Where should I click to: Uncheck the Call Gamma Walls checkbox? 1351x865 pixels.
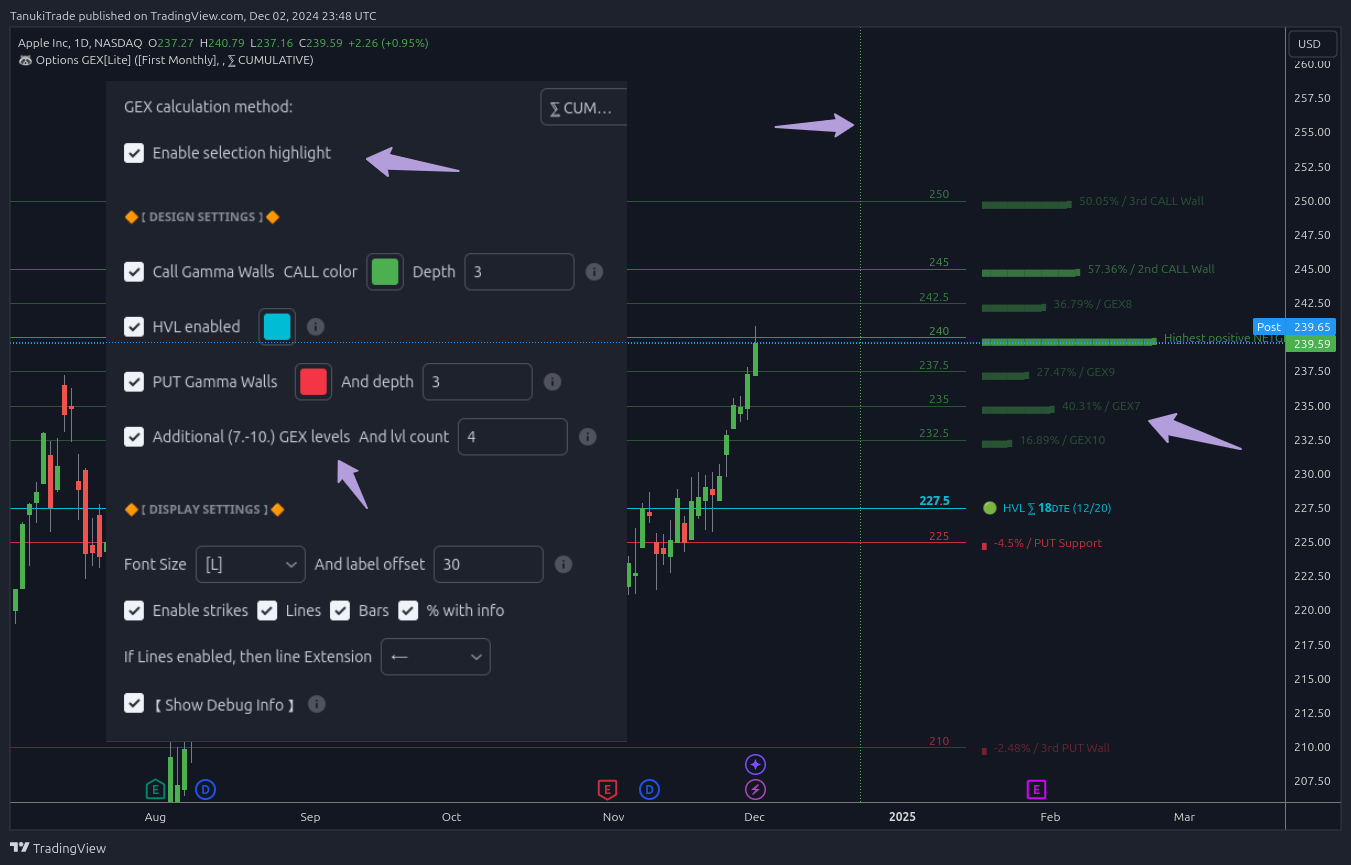[x=134, y=272]
